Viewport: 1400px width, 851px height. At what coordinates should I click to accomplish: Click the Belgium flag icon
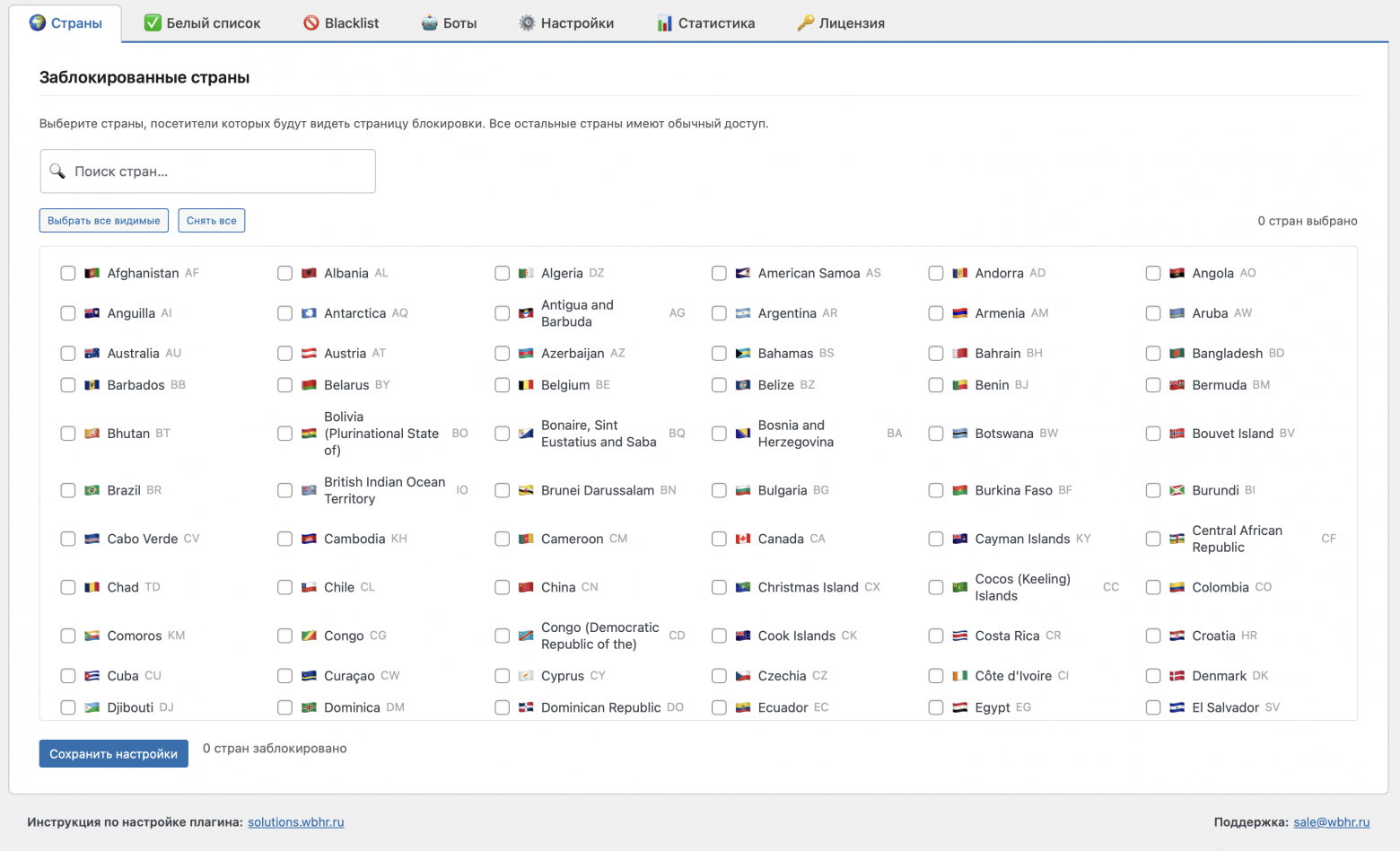[x=526, y=385]
